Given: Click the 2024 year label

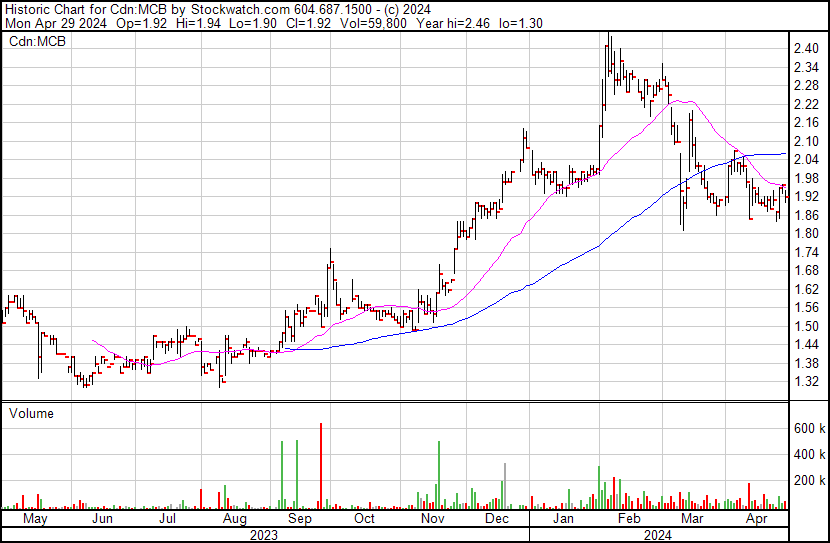Looking at the screenshot, I should coord(657,535).
